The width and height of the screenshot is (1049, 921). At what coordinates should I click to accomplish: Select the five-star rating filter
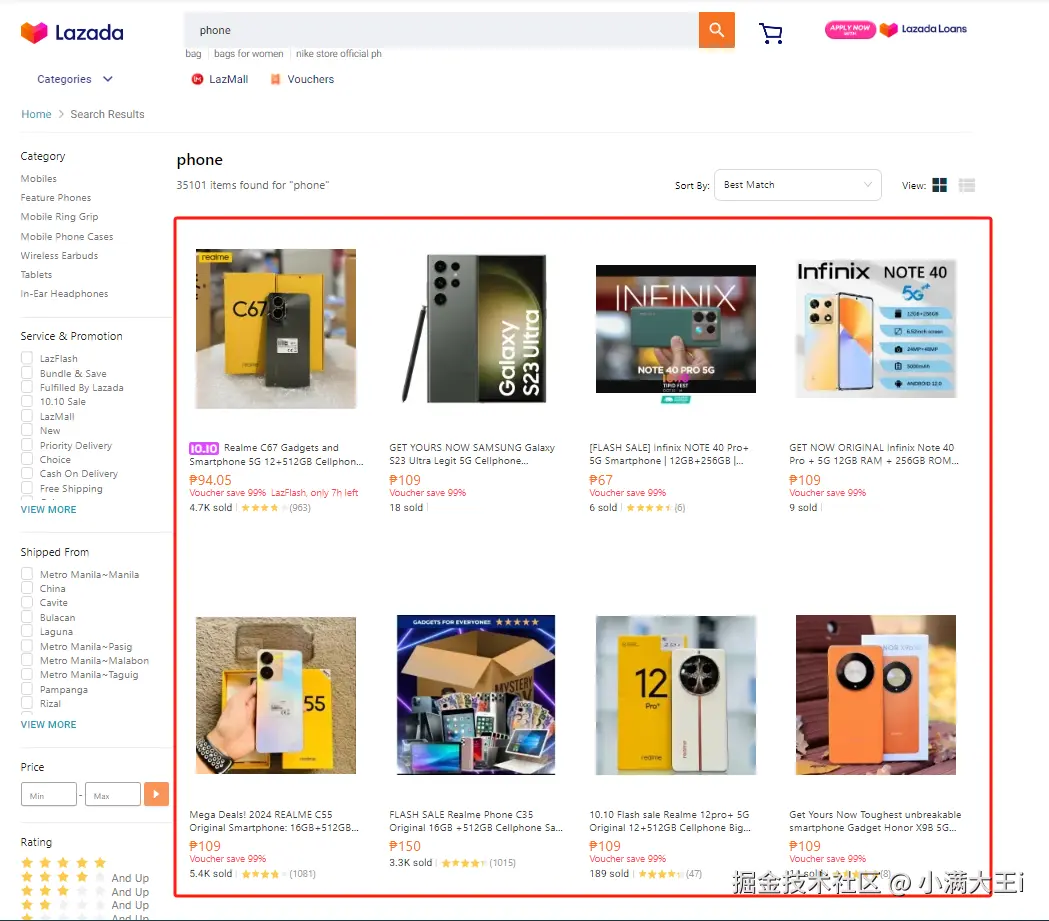tap(64, 863)
